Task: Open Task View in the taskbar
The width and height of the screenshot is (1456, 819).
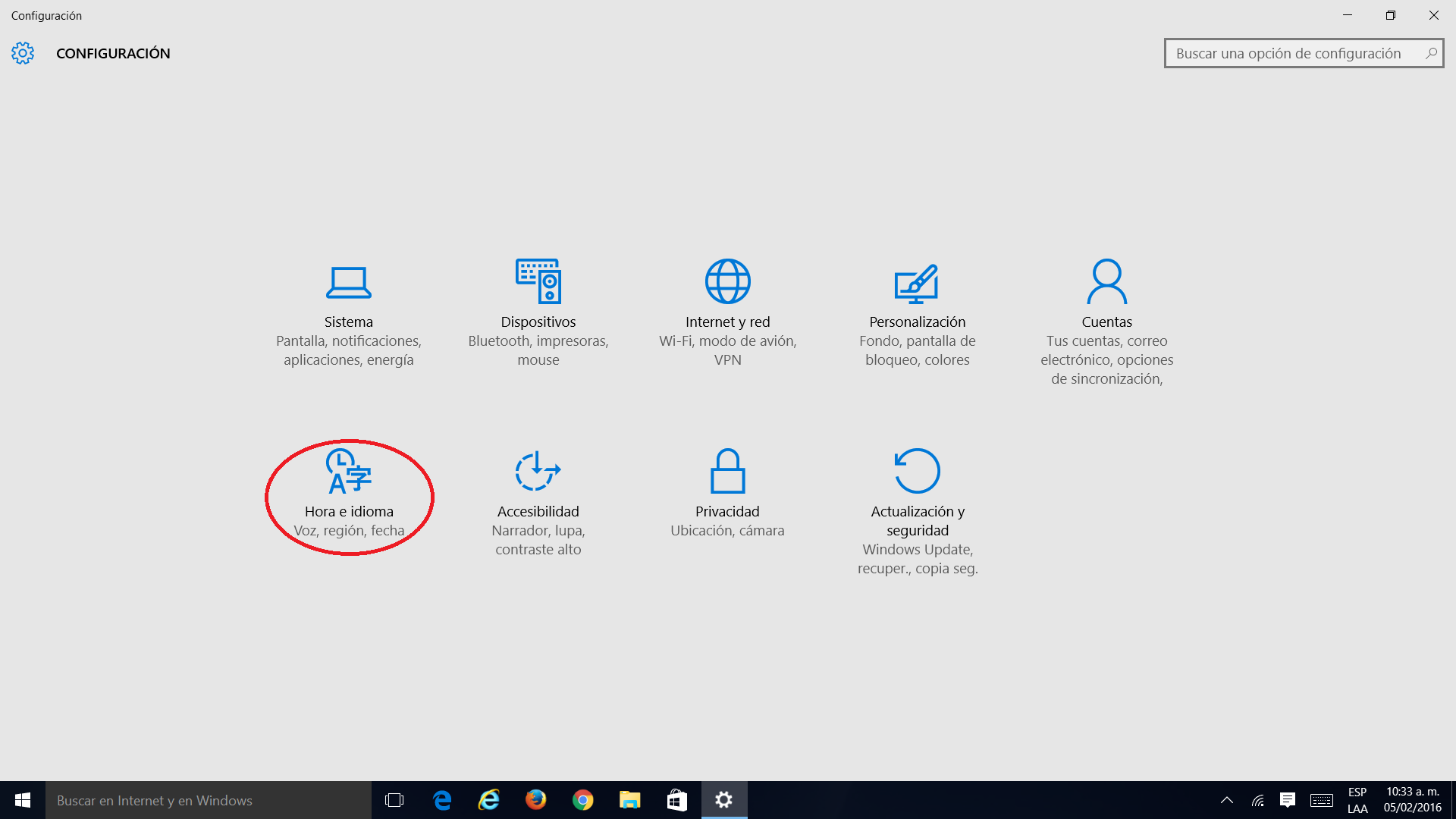Action: click(394, 800)
